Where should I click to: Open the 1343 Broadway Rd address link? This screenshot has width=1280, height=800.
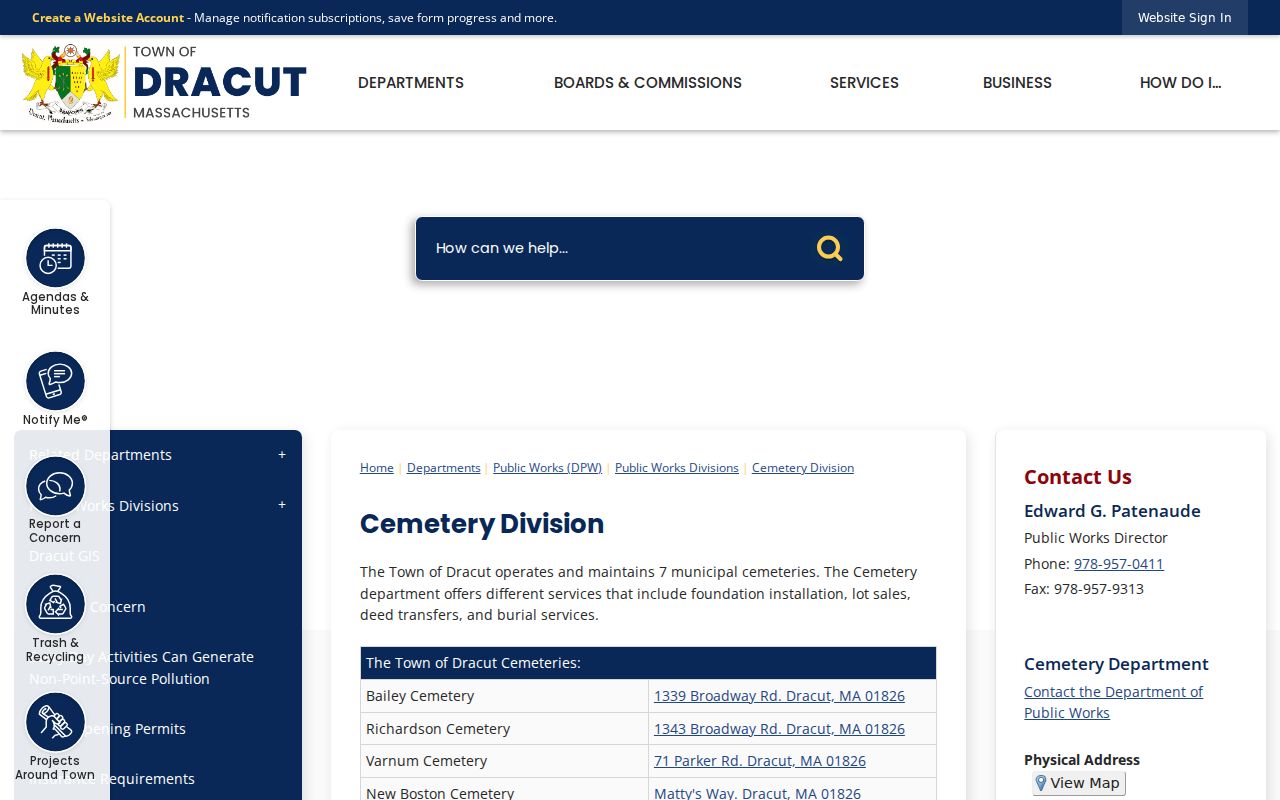pos(779,729)
